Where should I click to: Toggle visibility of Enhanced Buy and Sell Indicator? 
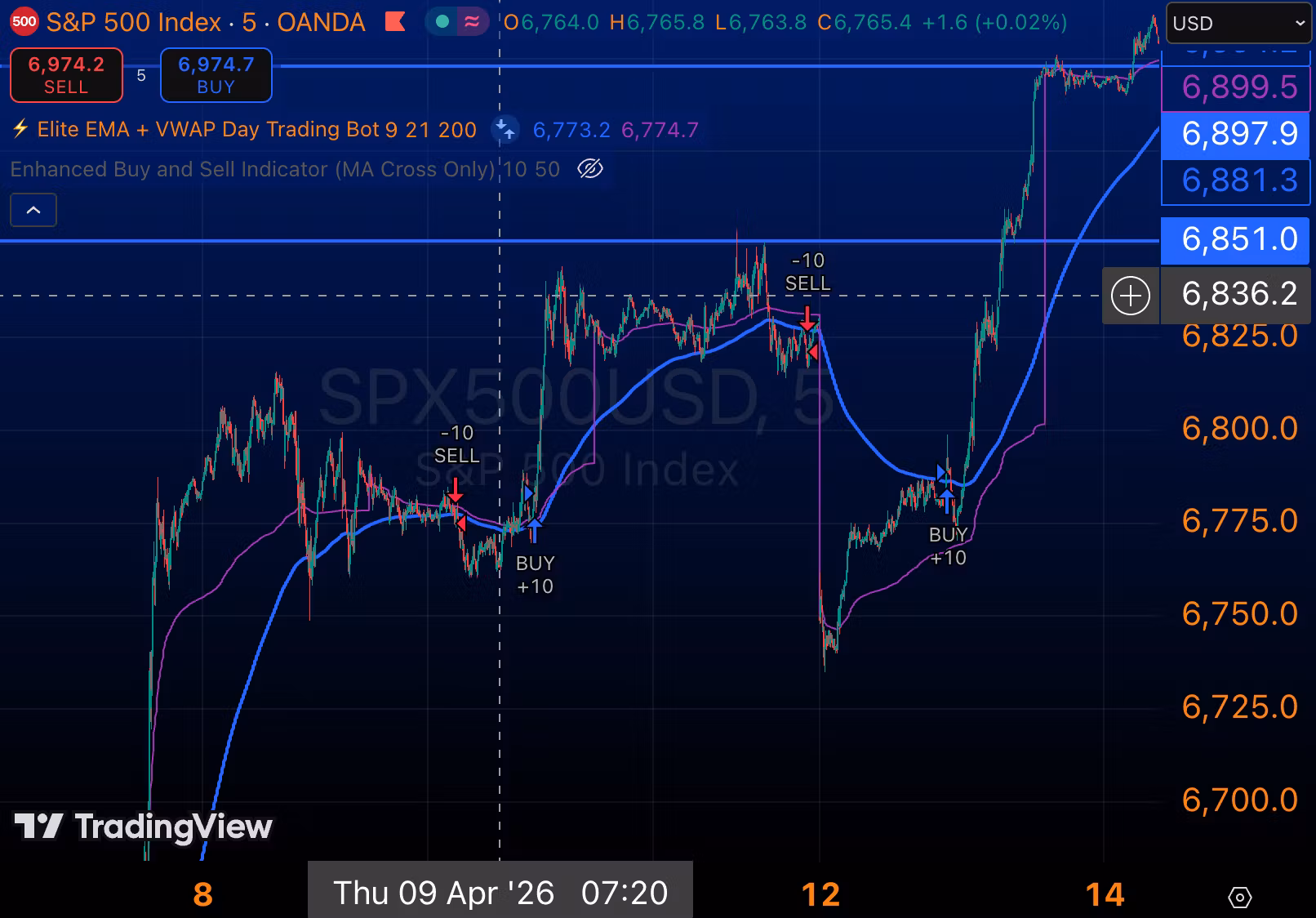pyautogui.click(x=589, y=169)
